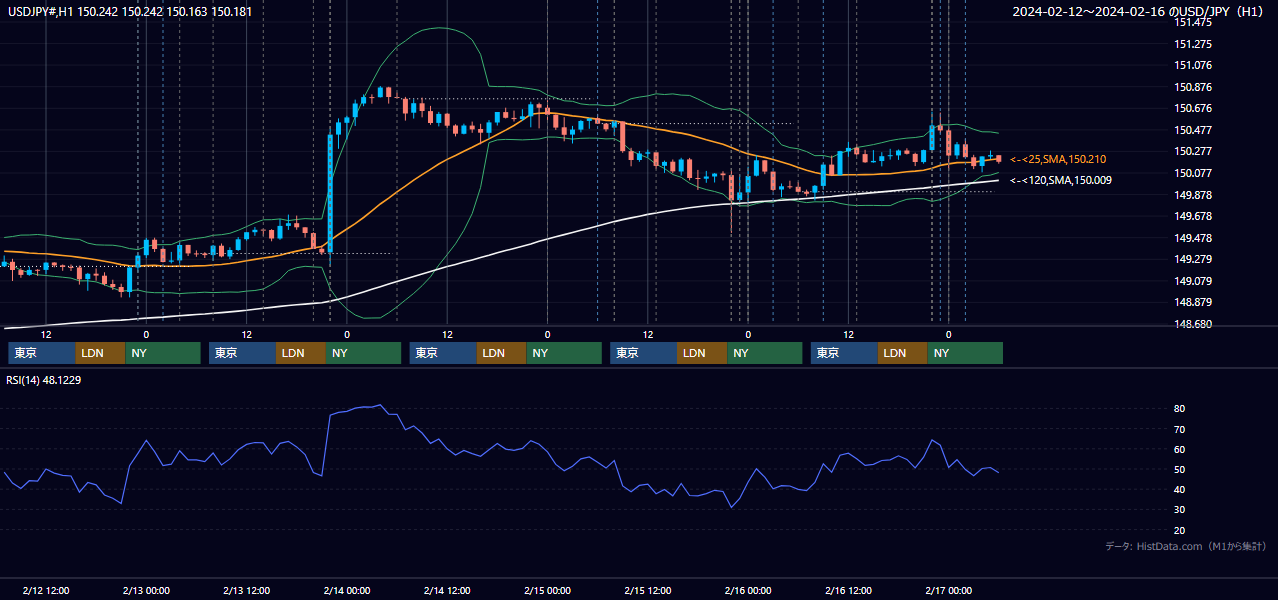Click the 2/12 12:00 time axis label
Screen dimensions: 1278x600
pyautogui.click(x=46, y=590)
